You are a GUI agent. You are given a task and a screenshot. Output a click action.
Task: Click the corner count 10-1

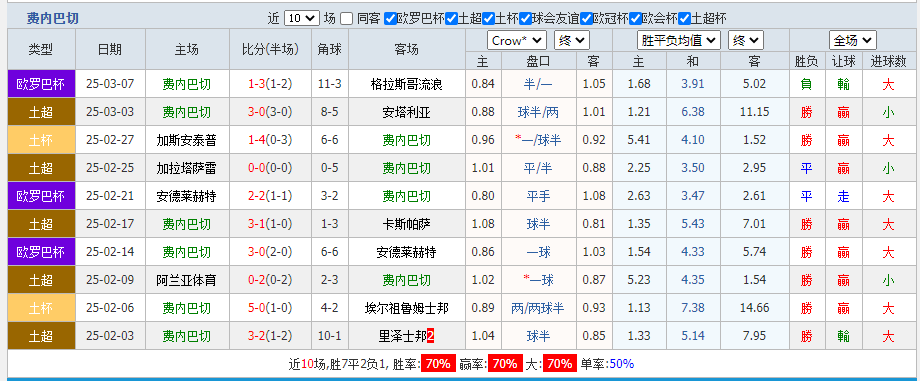pos(329,336)
